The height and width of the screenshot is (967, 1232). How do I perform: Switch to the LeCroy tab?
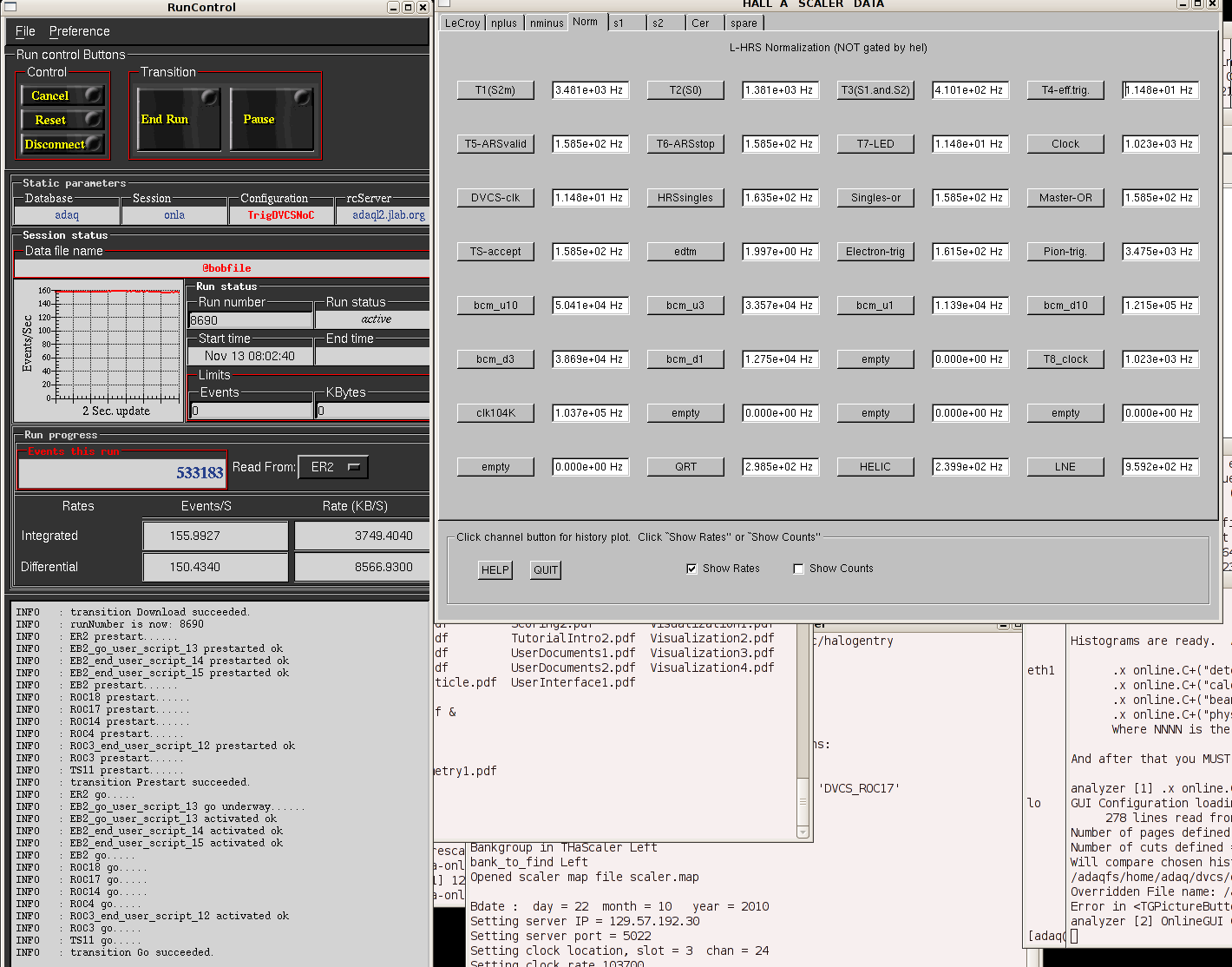click(462, 23)
